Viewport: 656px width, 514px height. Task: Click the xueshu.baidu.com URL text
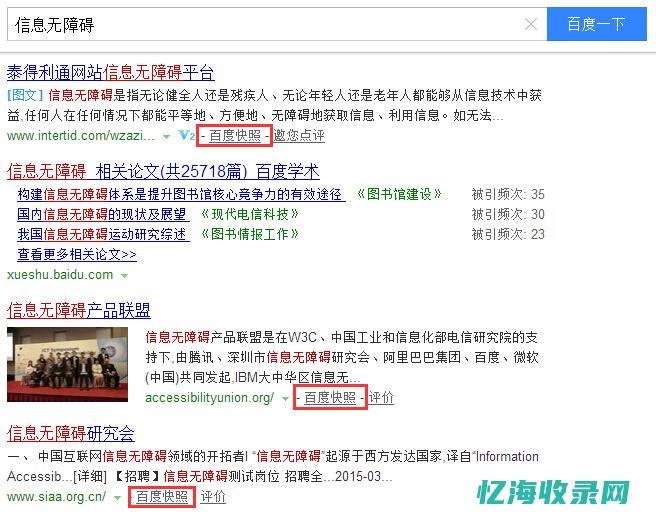click(x=60, y=275)
